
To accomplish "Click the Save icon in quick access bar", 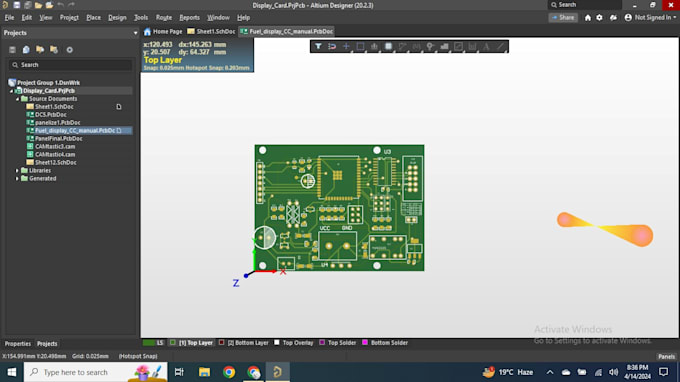I will (16, 5).
